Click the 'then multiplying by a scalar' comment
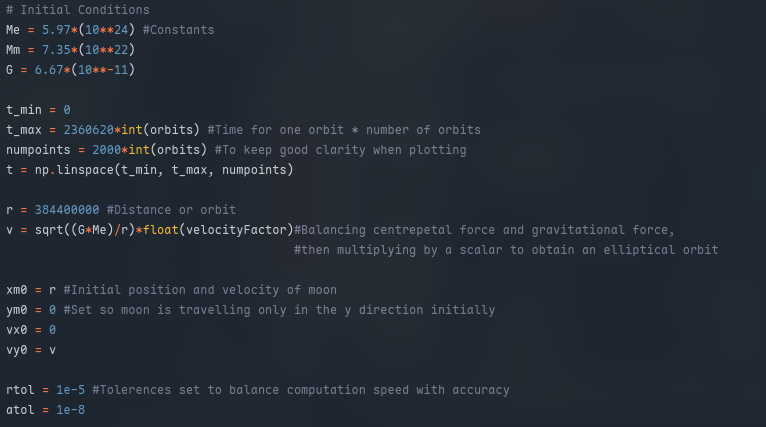Viewport: 766px width, 427px height. (x=505, y=250)
